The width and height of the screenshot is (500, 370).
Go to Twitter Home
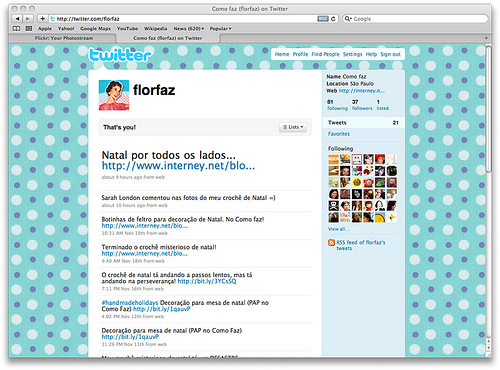282,54
